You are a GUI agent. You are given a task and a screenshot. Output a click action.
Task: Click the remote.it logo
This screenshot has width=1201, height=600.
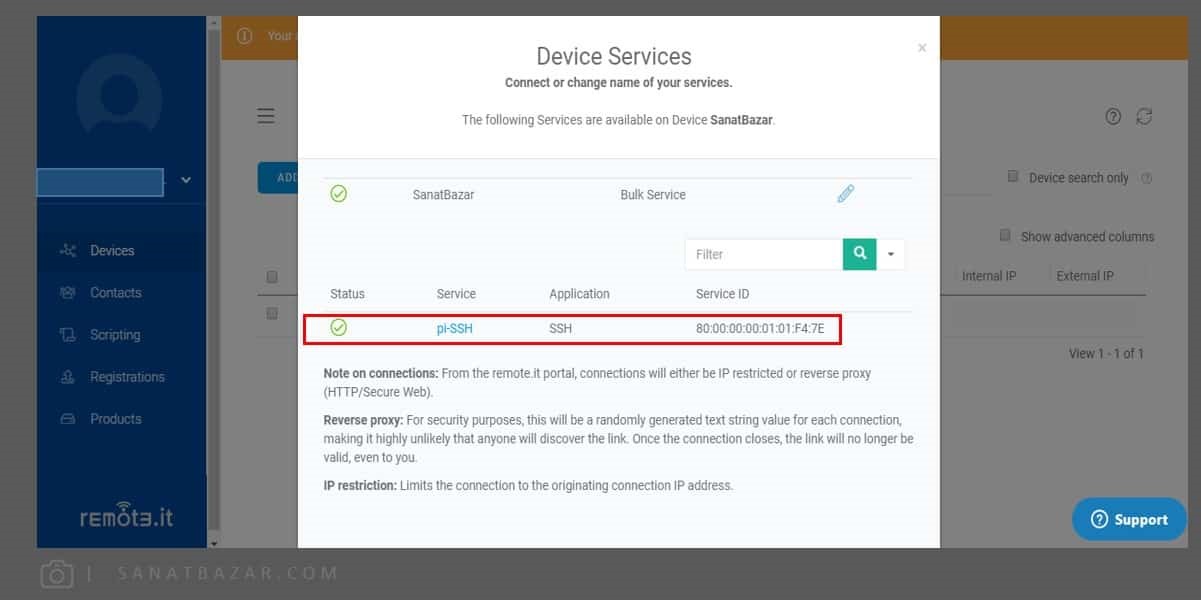click(x=127, y=514)
